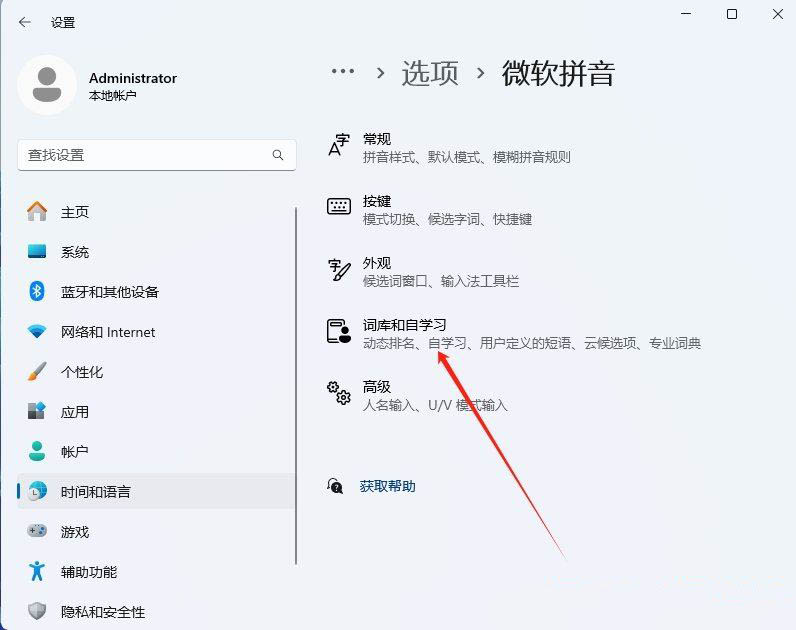Click 候选词窗口、输入法工具栏 description
796x630 pixels.
tap(441, 281)
